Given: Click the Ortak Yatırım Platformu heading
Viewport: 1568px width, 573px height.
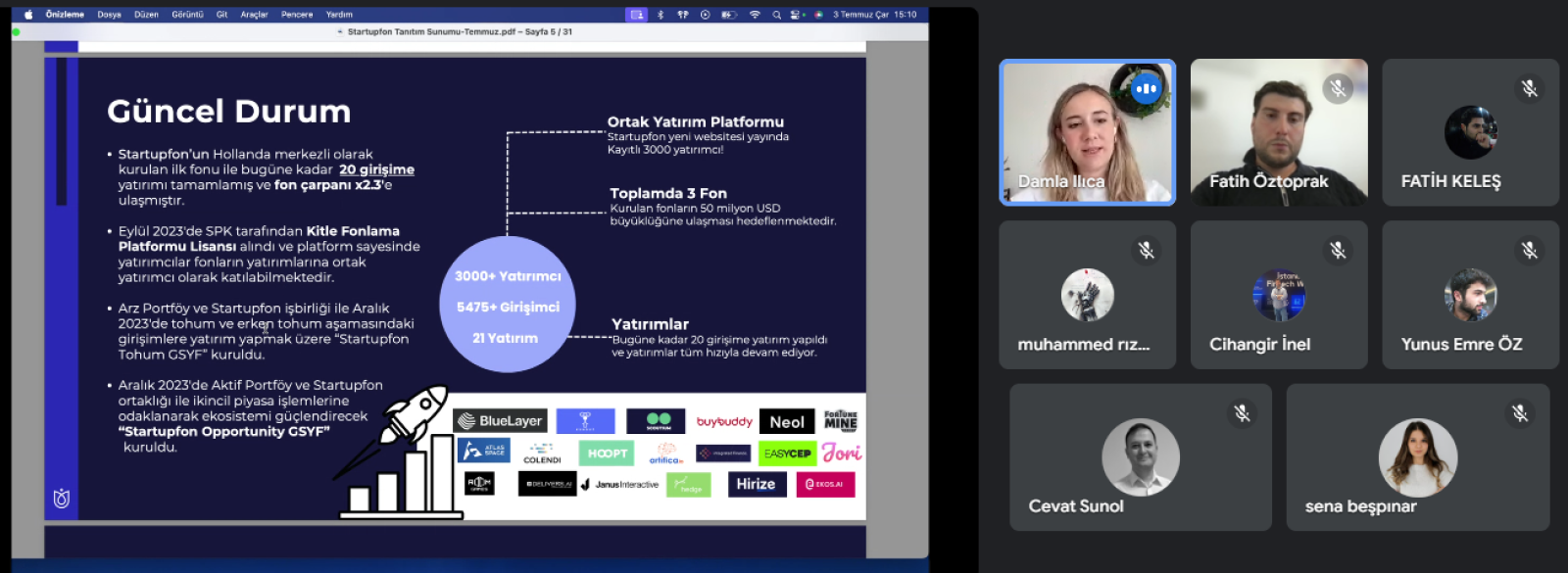Looking at the screenshot, I should (696, 122).
